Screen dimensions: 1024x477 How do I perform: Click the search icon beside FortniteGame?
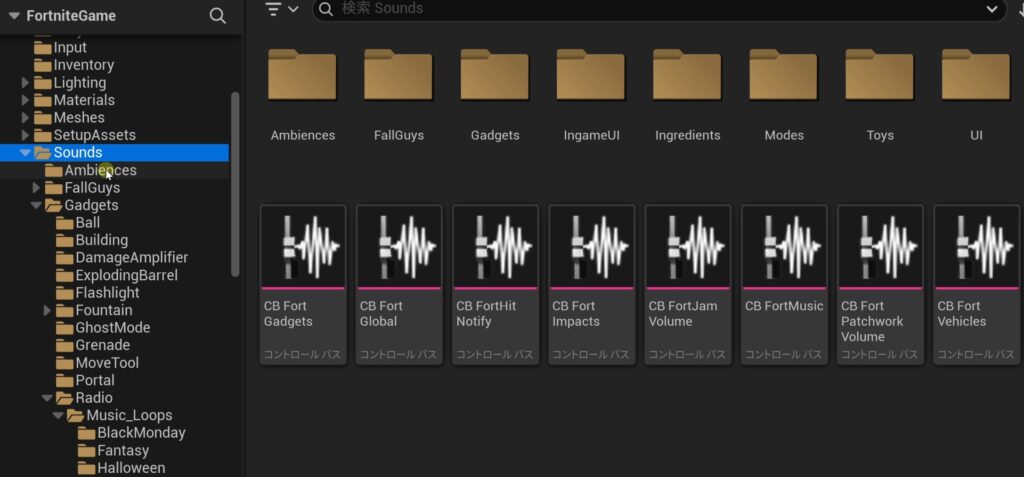pyautogui.click(x=217, y=15)
